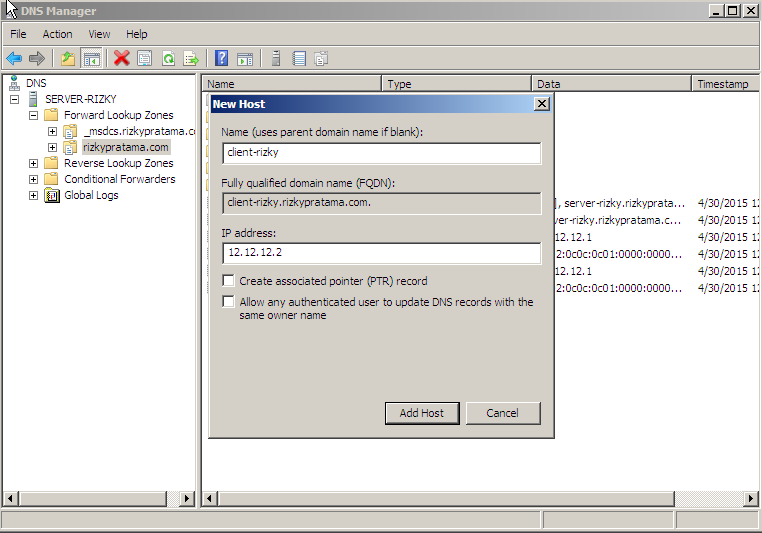
Task: Select the Reverse Lookup Zones label
Action: [x=119, y=163]
